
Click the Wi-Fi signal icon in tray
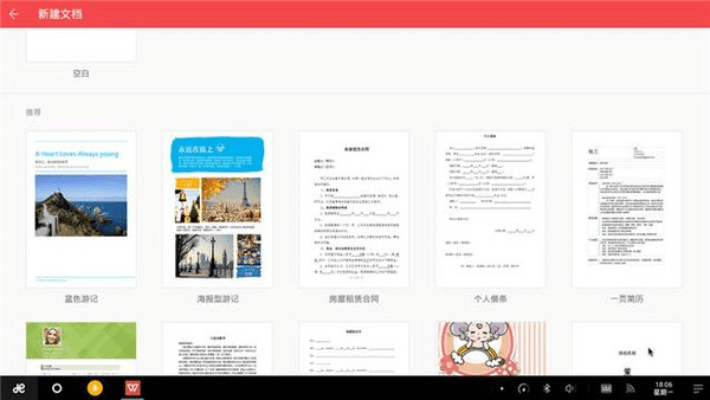click(x=631, y=387)
